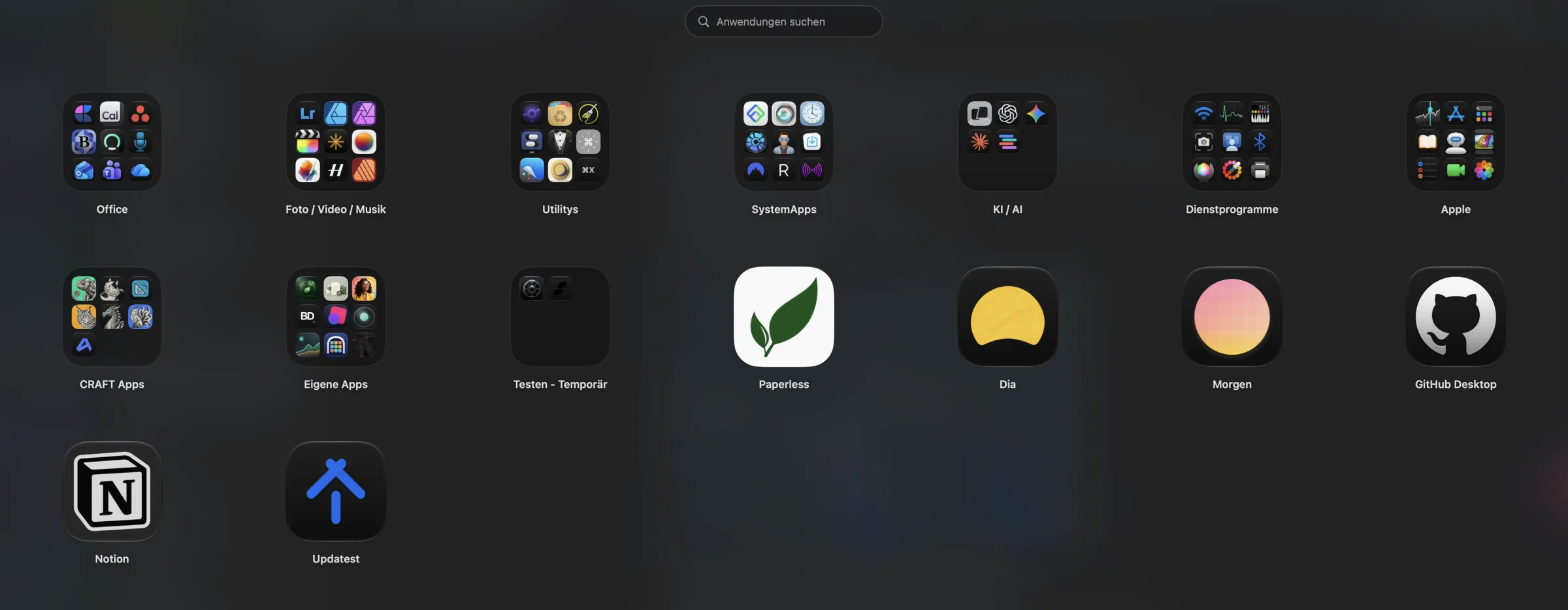Launch the Dia browser app

pos(1007,317)
